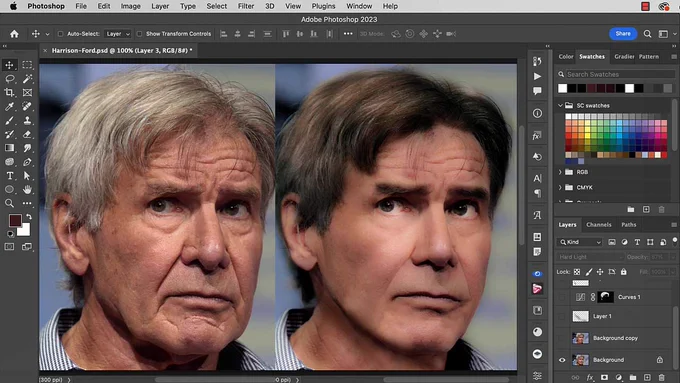680x383 pixels.
Task: Delete layer using Layers panel trash icon
Action: click(661, 377)
